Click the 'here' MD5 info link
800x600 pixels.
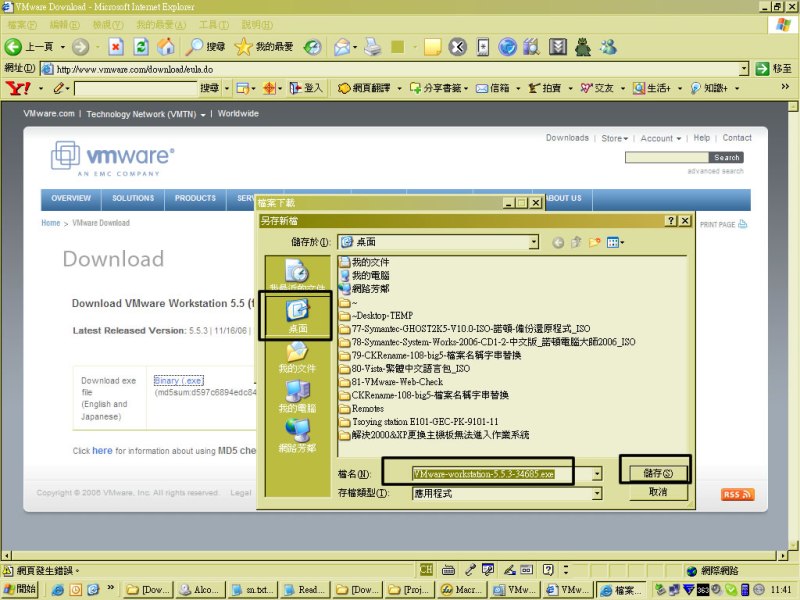pos(102,451)
